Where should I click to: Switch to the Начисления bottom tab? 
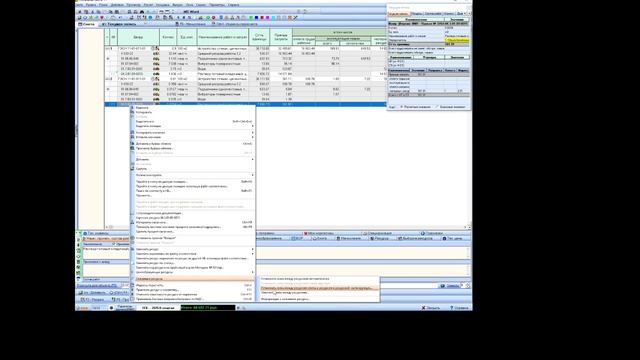tap(349, 238)
